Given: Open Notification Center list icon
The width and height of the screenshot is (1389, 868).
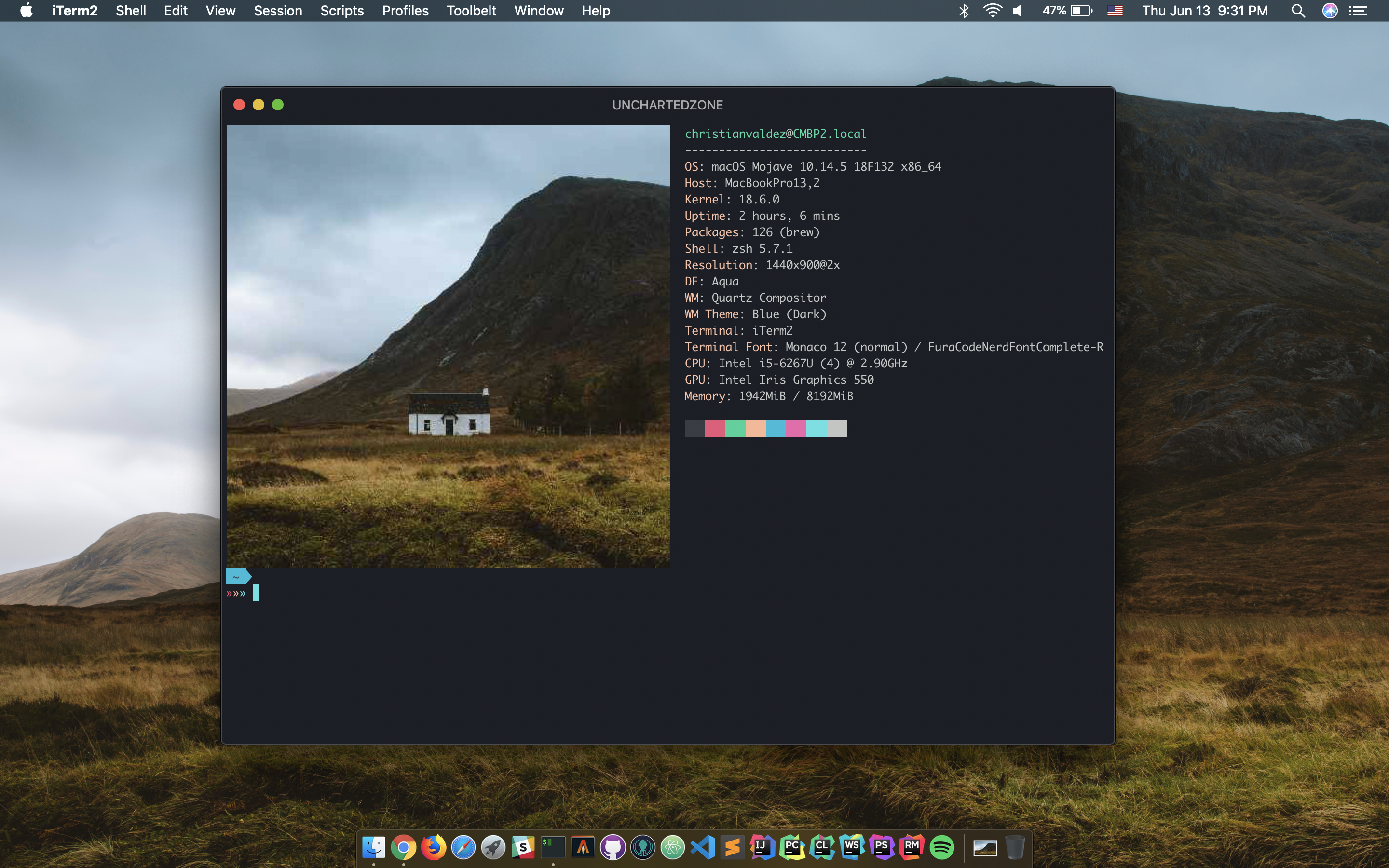Looking at the screenshot, I should pos(1358,10).
